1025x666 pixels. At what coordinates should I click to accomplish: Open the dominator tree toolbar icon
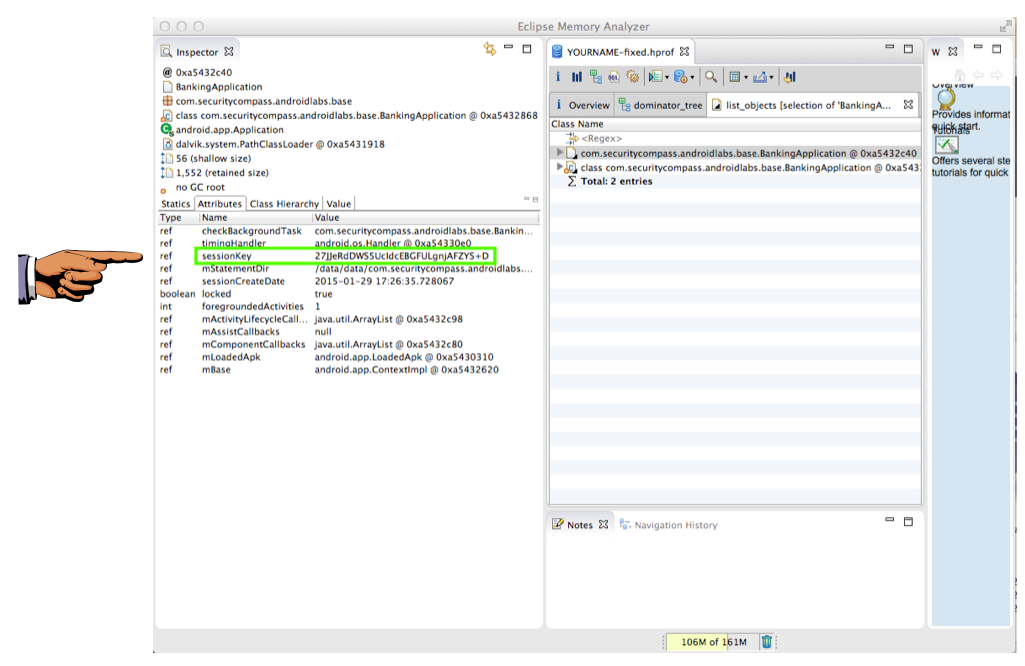pyautogui.click(x=596, y=77)
